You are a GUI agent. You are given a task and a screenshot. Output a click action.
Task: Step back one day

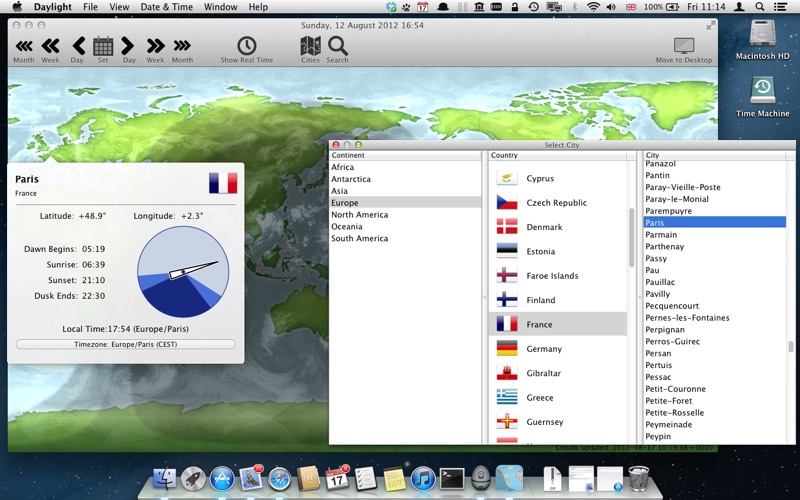click(77, 46)
